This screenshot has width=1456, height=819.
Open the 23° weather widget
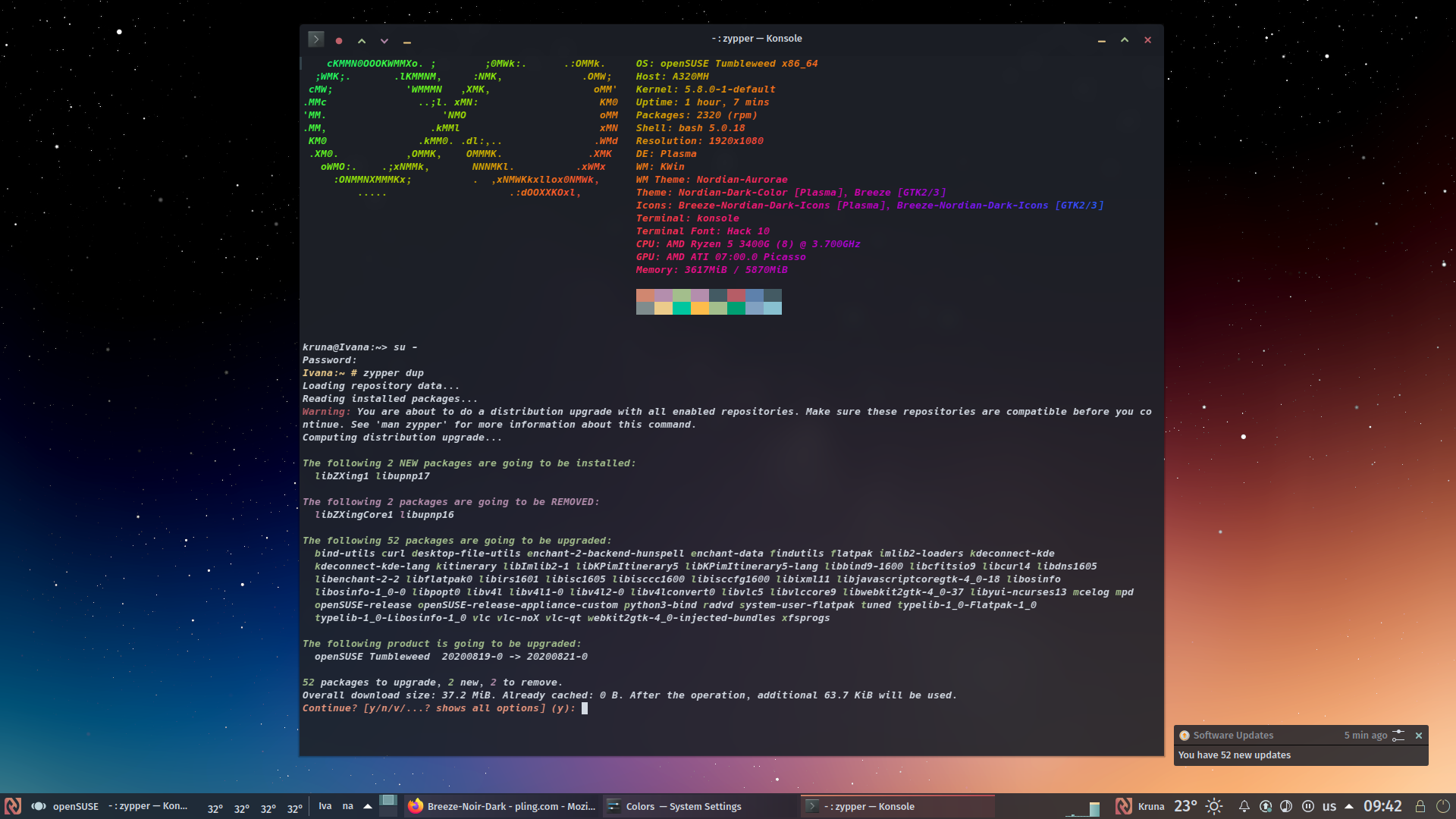[x=1185, y=806]
